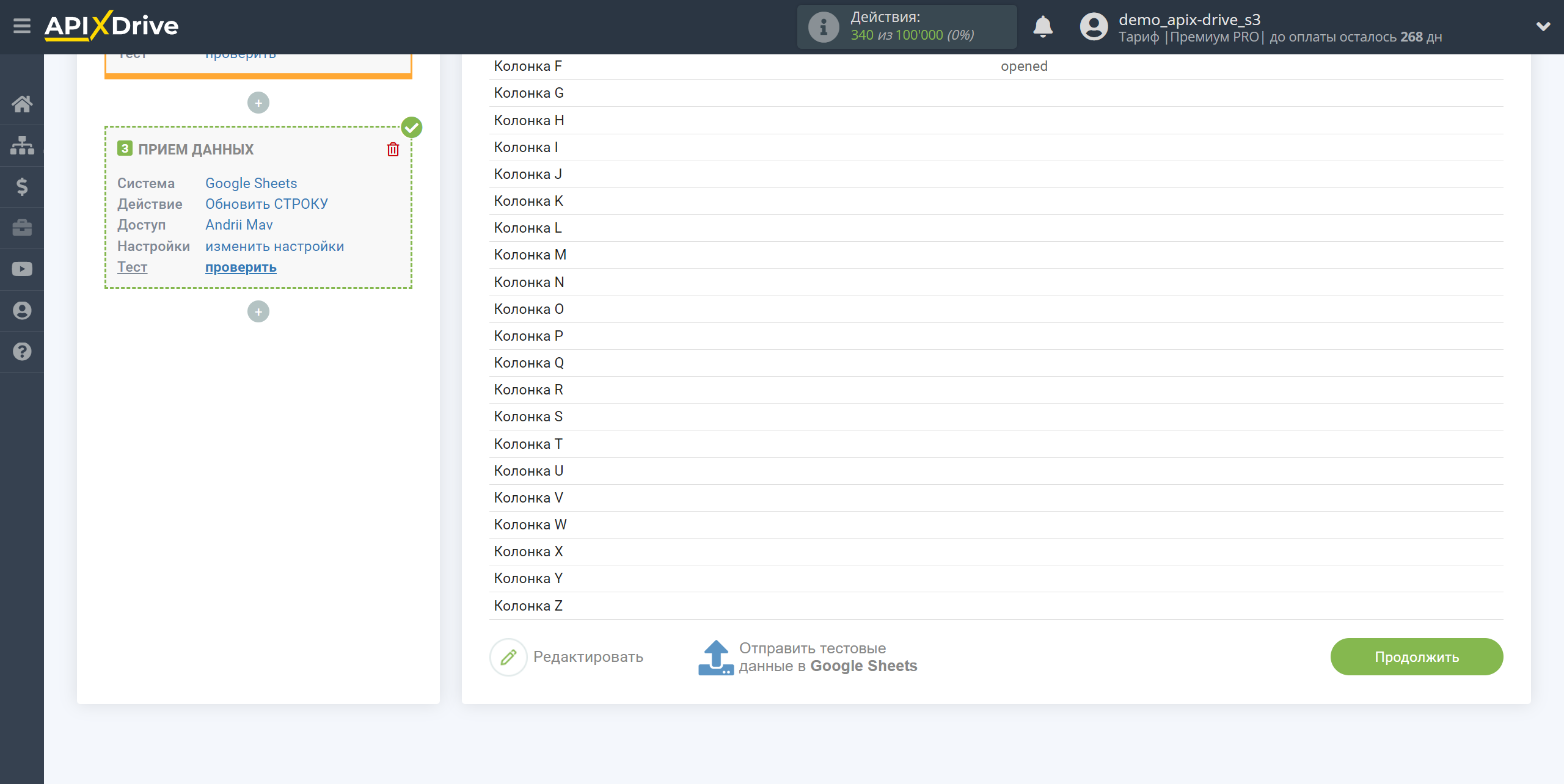Click the Google Sheets system link
This screenshot has width=1564, height=784.
tap(251, 183)
